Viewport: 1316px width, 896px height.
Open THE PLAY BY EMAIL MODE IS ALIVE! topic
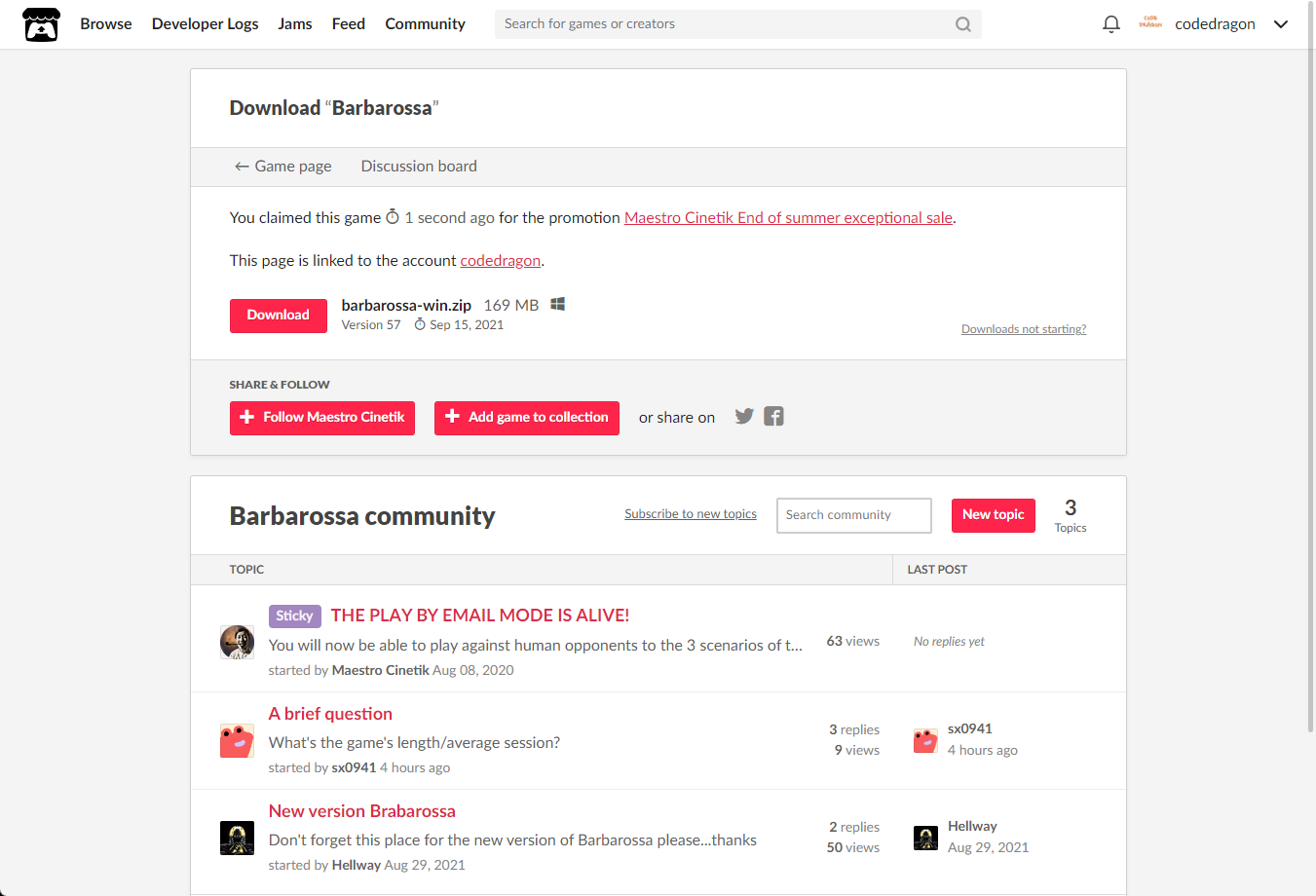tap(480, 616)
